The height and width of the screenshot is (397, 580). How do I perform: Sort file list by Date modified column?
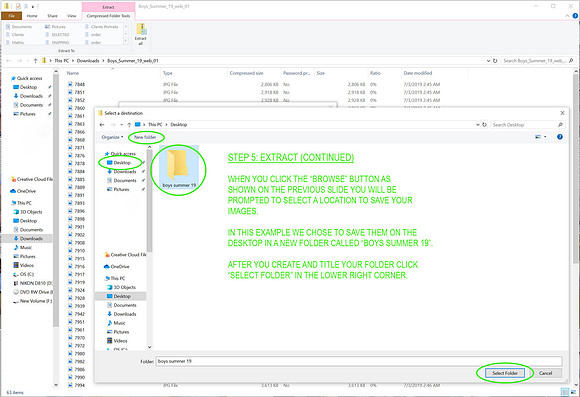[418, 73]
